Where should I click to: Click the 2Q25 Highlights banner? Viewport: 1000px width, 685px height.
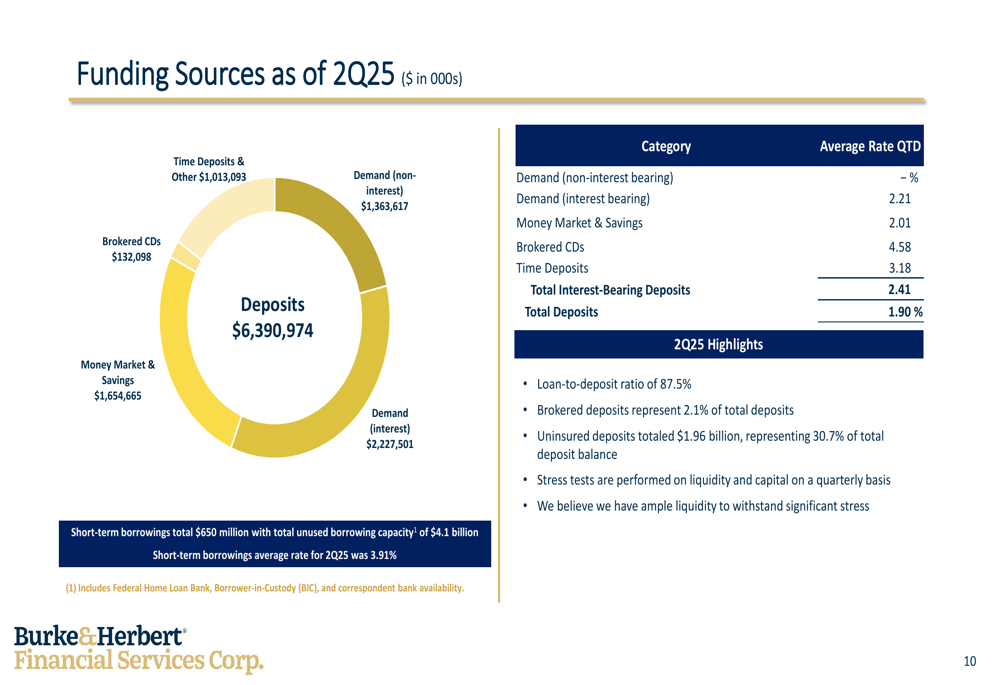(719, 344)
